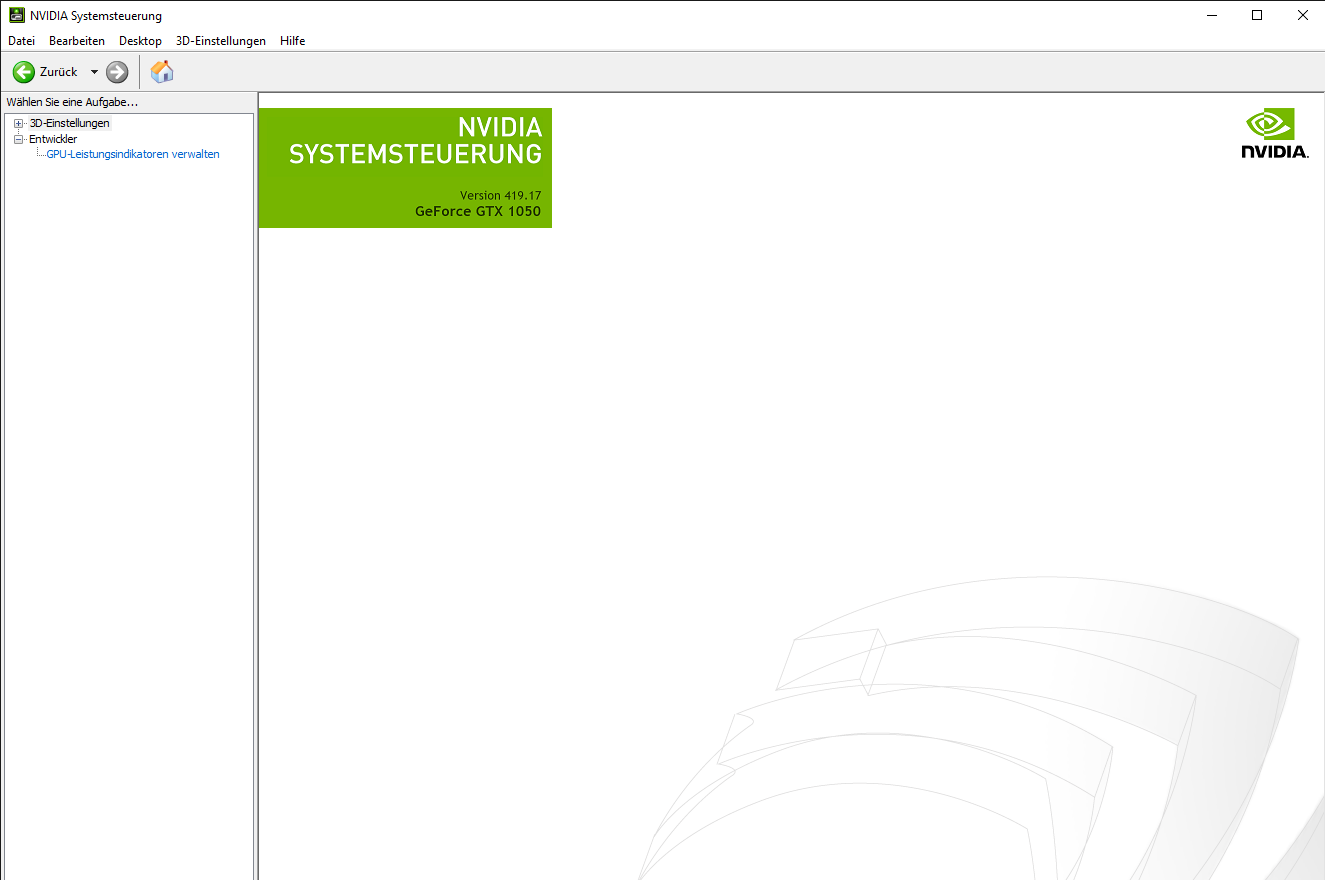The image size is (1325, 880).
Task: Select 3D-Einstellungen in the task tree
Action: [x=69, y=123]
